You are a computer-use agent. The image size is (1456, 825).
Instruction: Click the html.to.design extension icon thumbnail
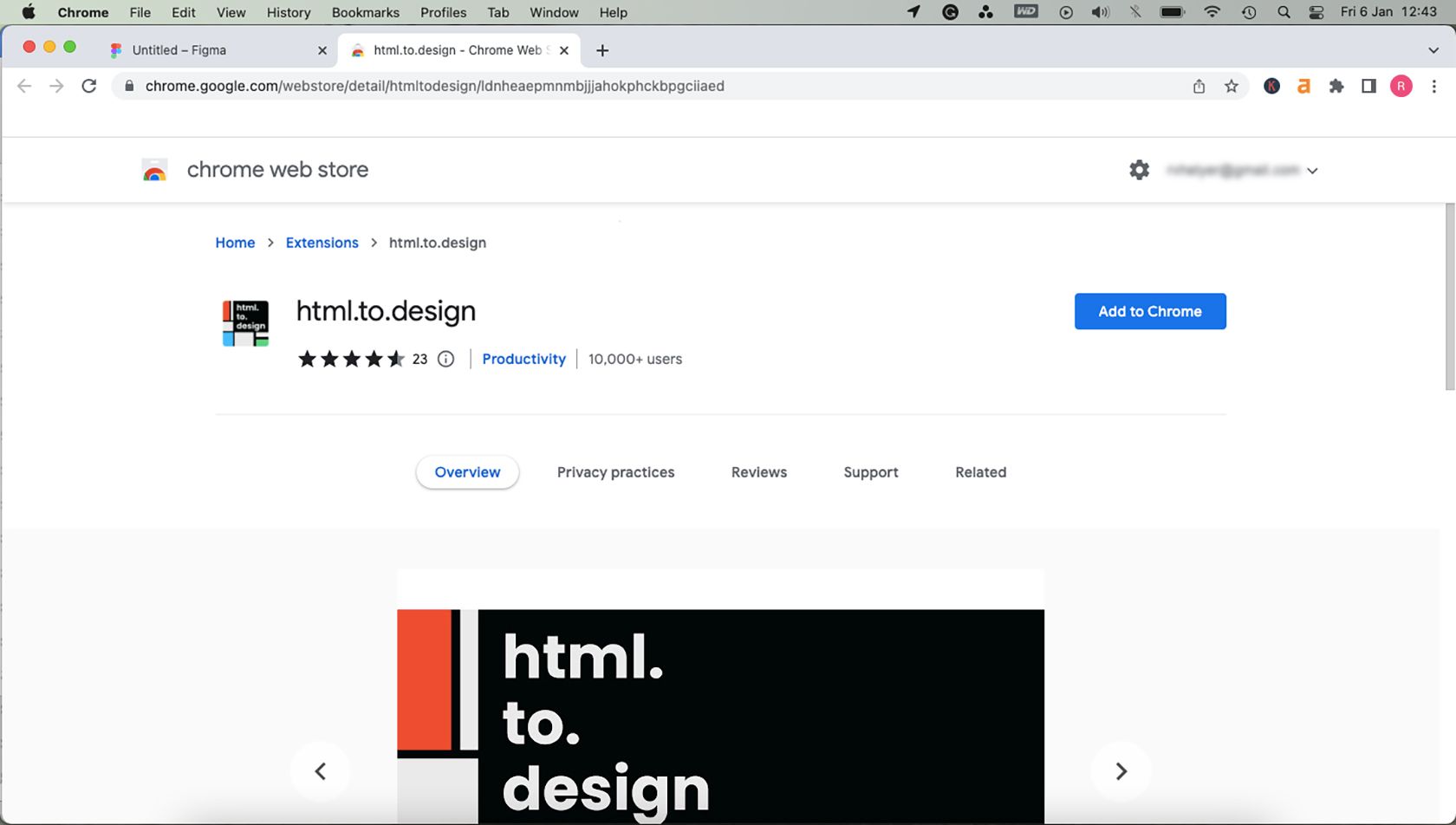tap(245, 322)
